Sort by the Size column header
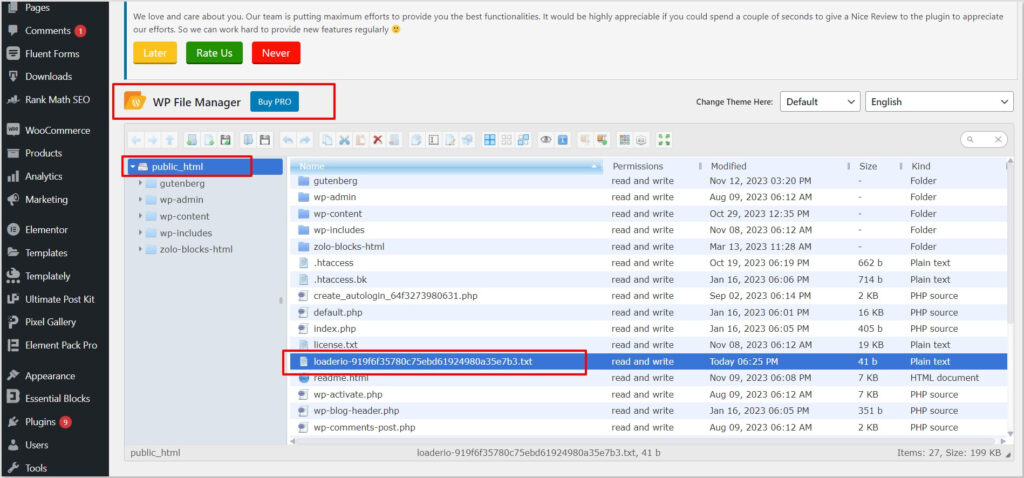Image resolution: width=1024 pixels, height=478 pixels. (x=878, y=166)
